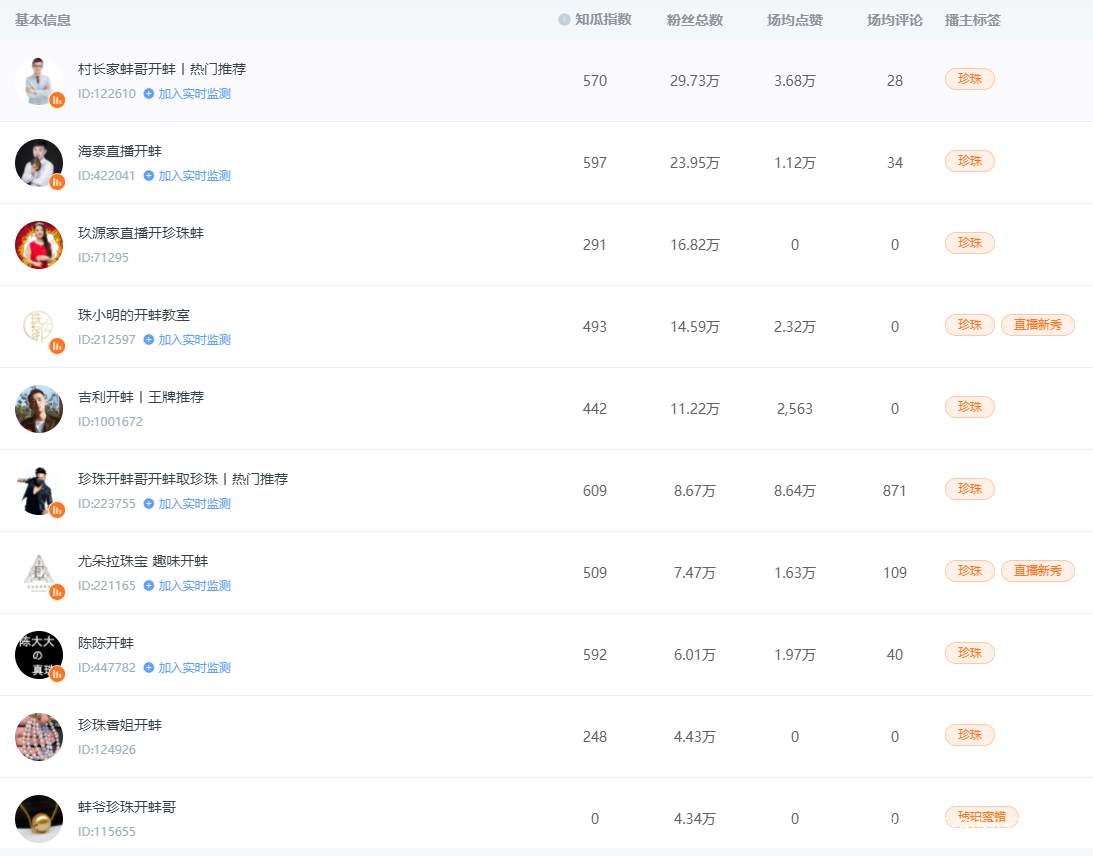This screenshot has width=1093, height=856.
Task: Click 直播新秀 tag for 珠小明的开蚌教室
Action: point(1037,325)
